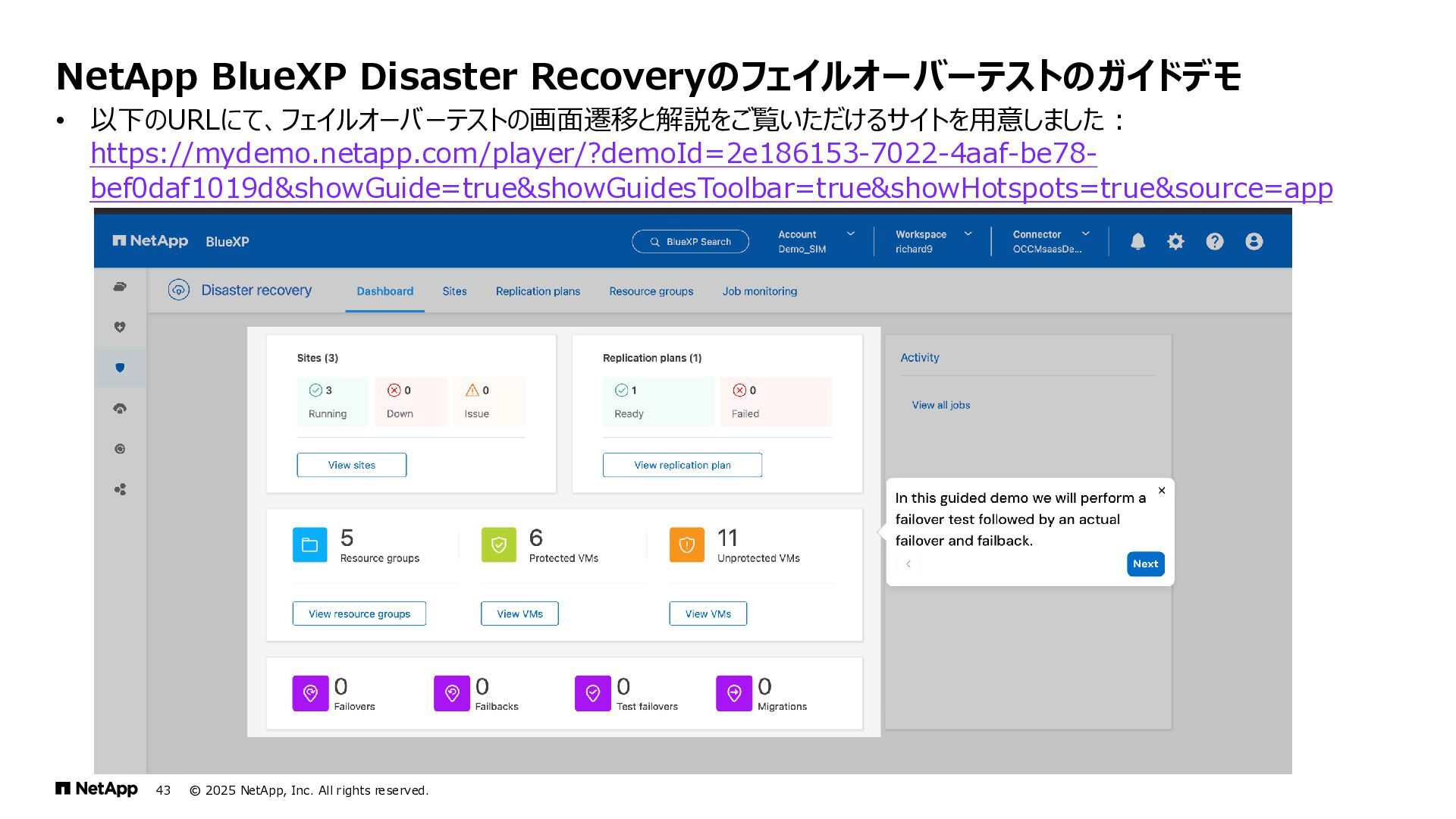Image resolution: width=1456 pixels, height=819 pixels.
Task: Click the Disaster recovery cloud icon
Action: pyautogui.click(x=179, y=290)
